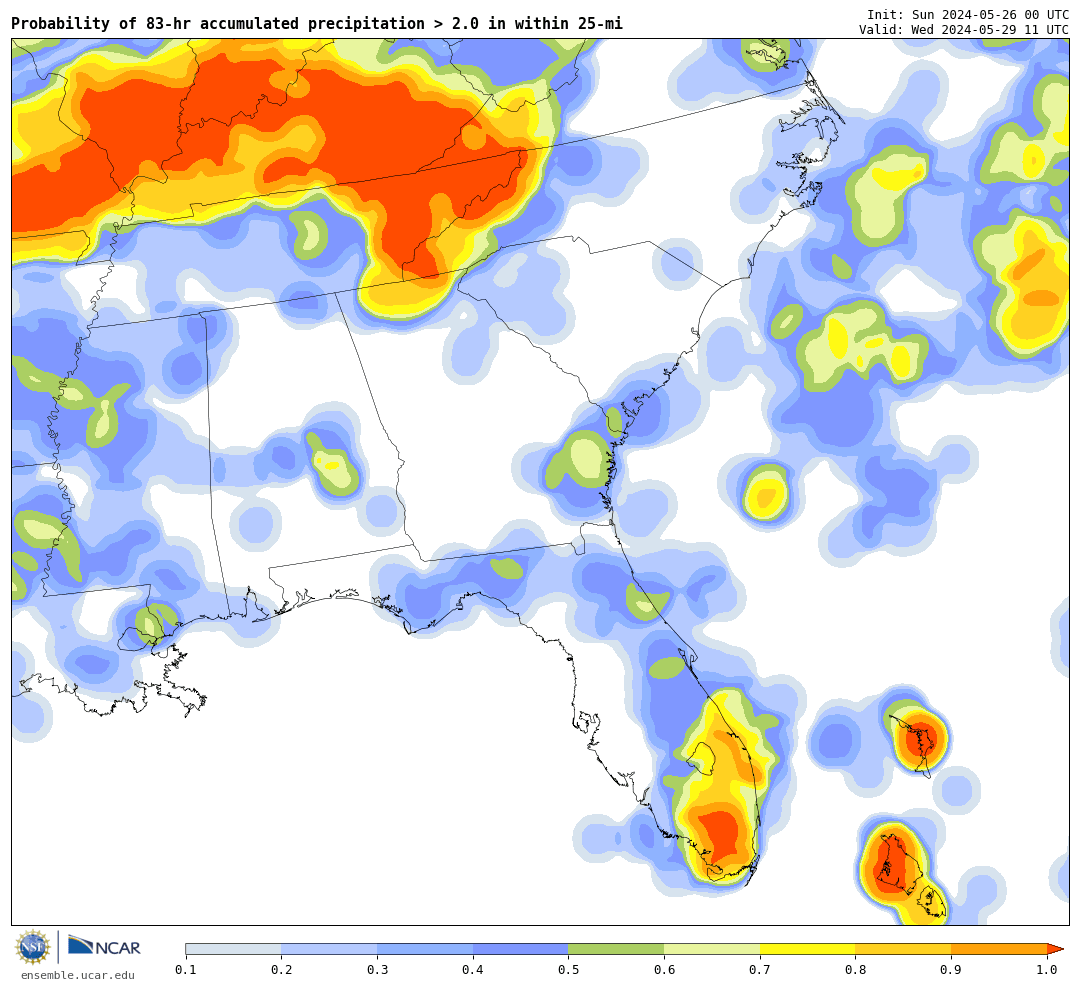Click the 0.8–0.9 gold colorbar segment
The height and width of the screenshot is (988, 1080).
click(904, 949)
